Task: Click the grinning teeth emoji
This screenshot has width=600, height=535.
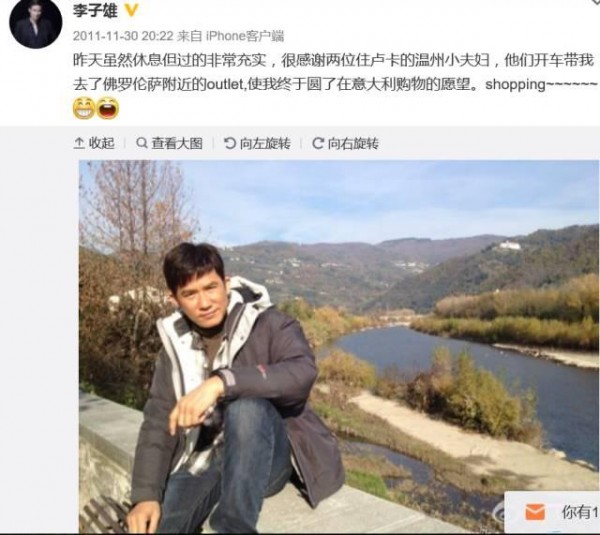Action: coord(84,108)
